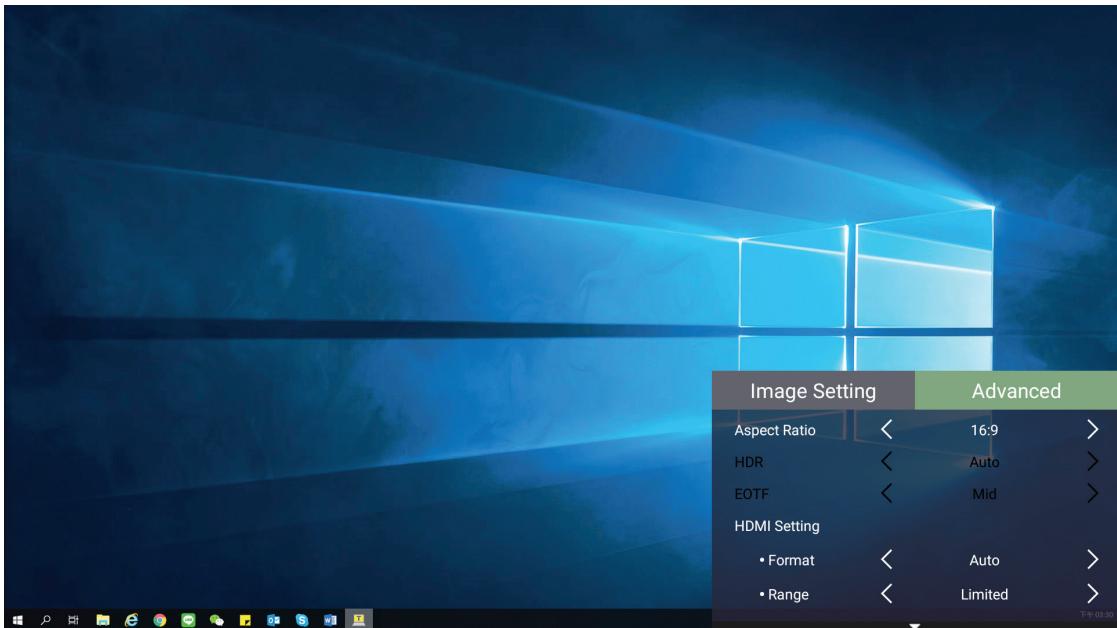Launch Internet Explorer from taskbar
This screenshot has height=628, width=1117.
[x=131, y=620]
